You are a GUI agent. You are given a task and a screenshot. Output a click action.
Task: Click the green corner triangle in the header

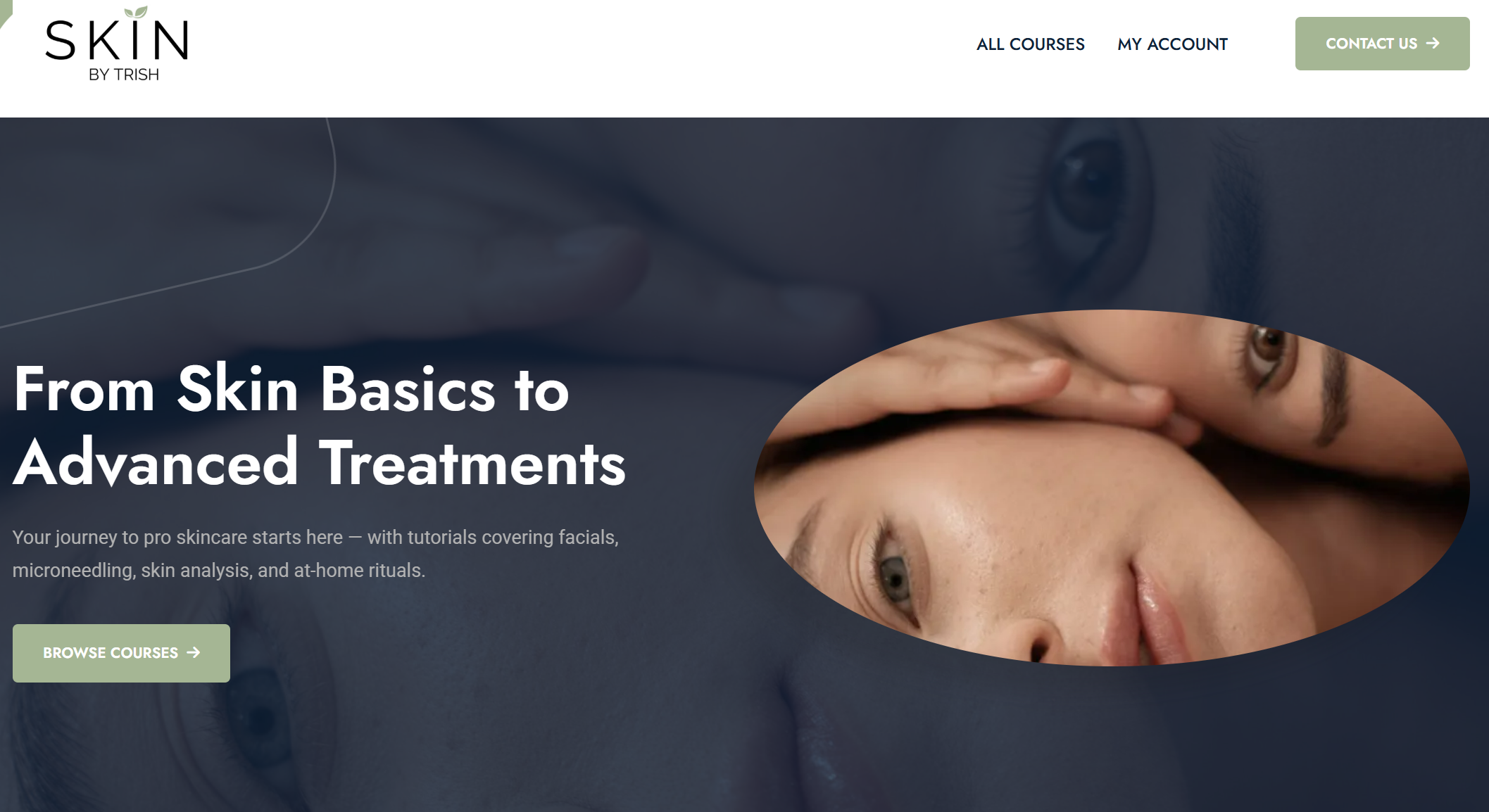(5, 9)
